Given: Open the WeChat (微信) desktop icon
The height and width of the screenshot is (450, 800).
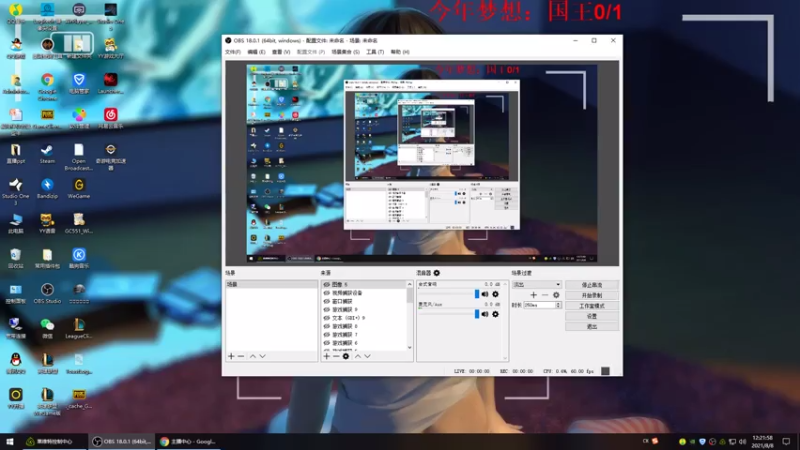Looking at the screenshot, I should 47,329.
